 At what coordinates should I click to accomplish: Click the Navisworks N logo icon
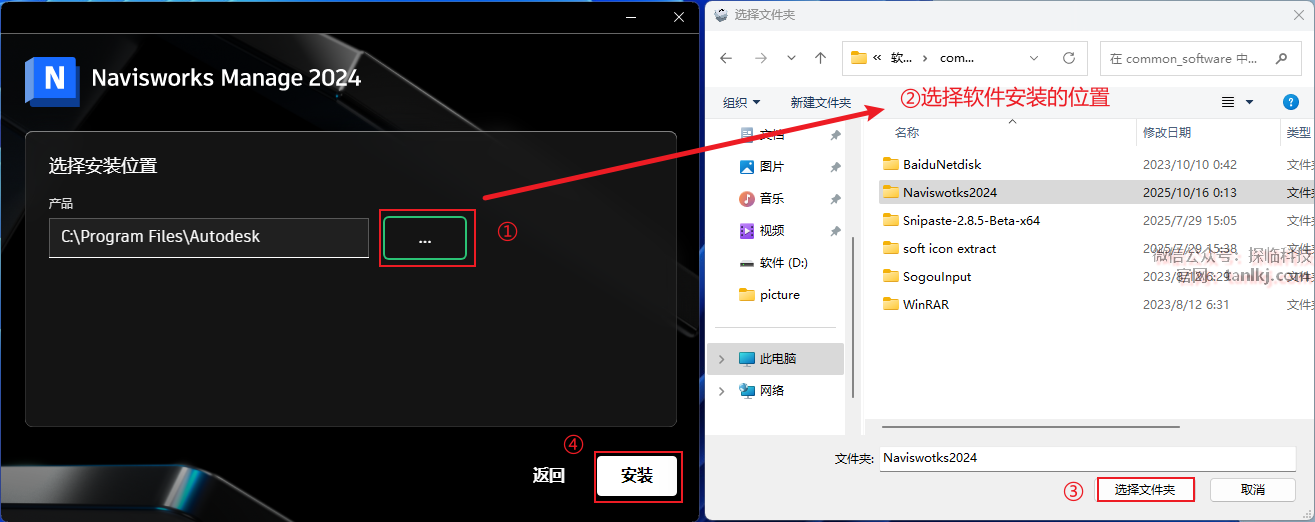52,80
